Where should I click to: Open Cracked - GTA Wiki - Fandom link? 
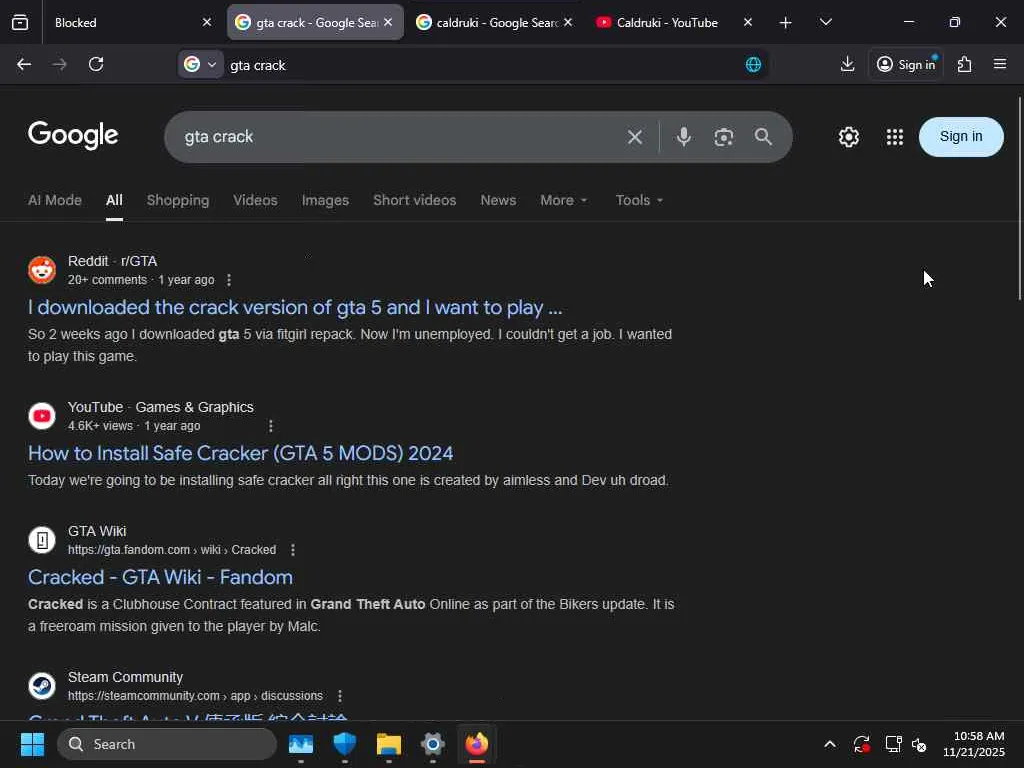[160, 577]
